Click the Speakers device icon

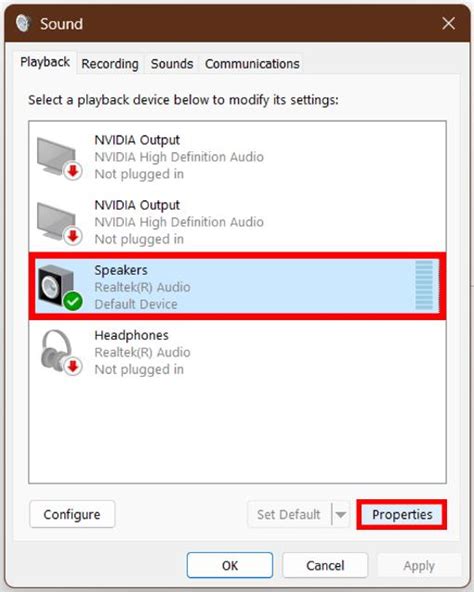click(x=60, y=288)
